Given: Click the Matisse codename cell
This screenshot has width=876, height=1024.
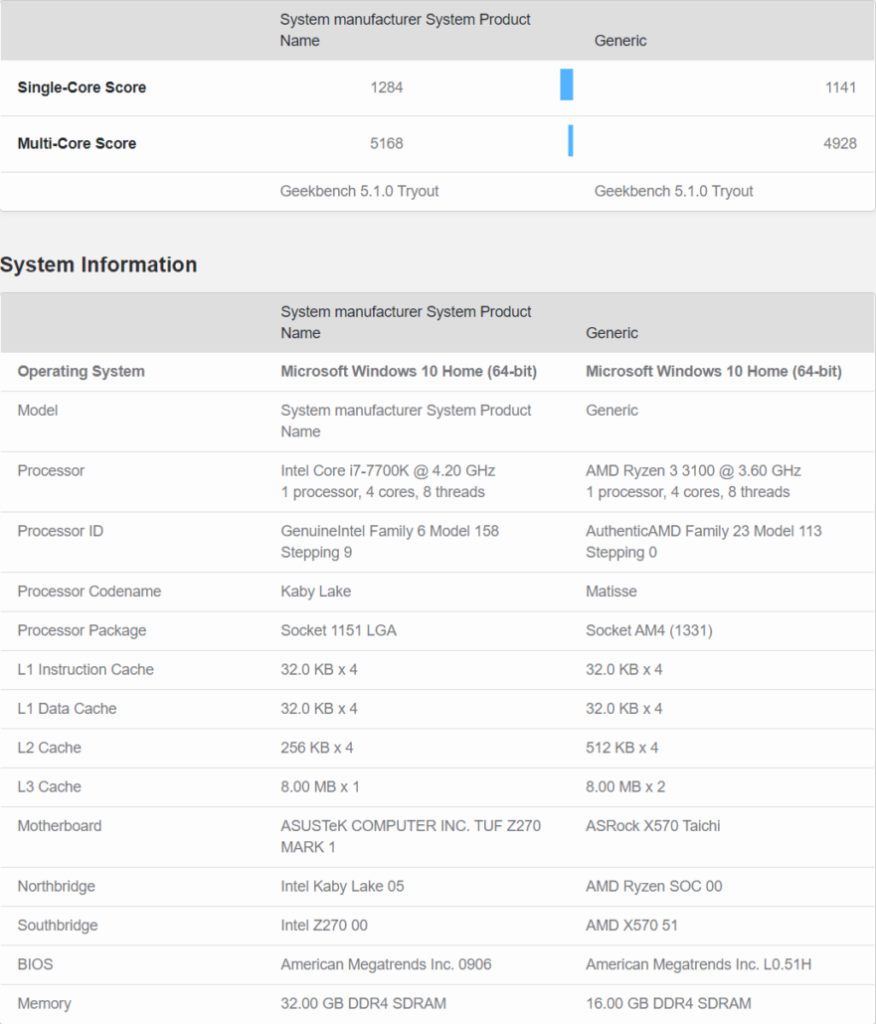Looking at the screenshot, I should point(611,591).
